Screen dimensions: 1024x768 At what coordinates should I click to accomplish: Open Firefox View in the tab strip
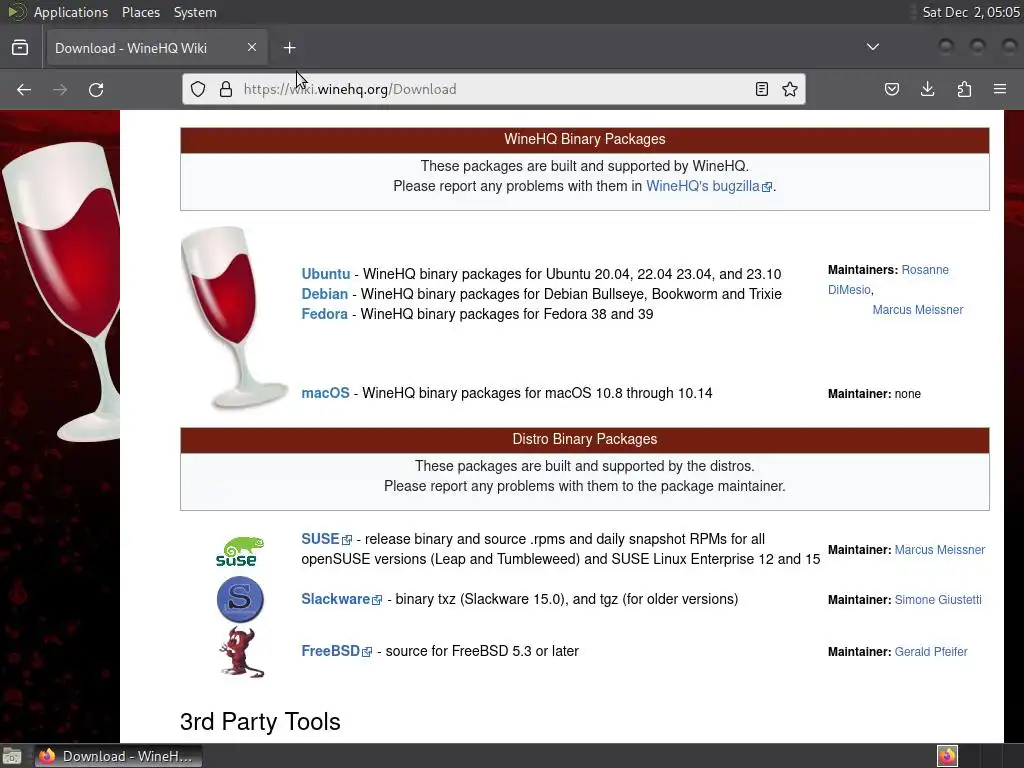pyautogui.click(x=20, y=48)
